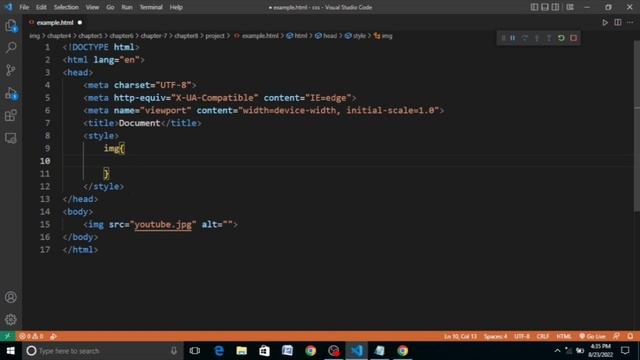Open the Extensions view

tap(11, 116)
